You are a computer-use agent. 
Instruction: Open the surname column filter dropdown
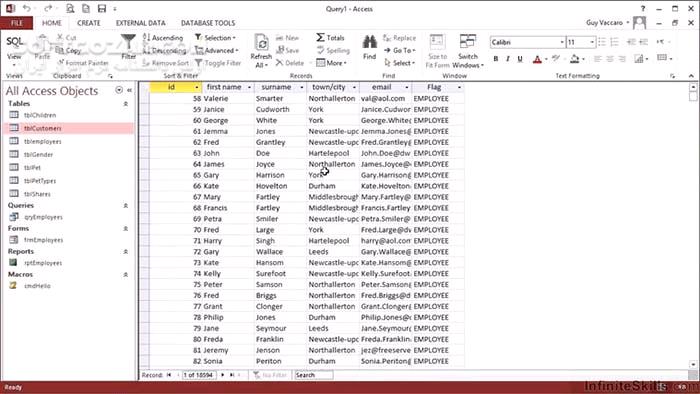click(302, 87)
